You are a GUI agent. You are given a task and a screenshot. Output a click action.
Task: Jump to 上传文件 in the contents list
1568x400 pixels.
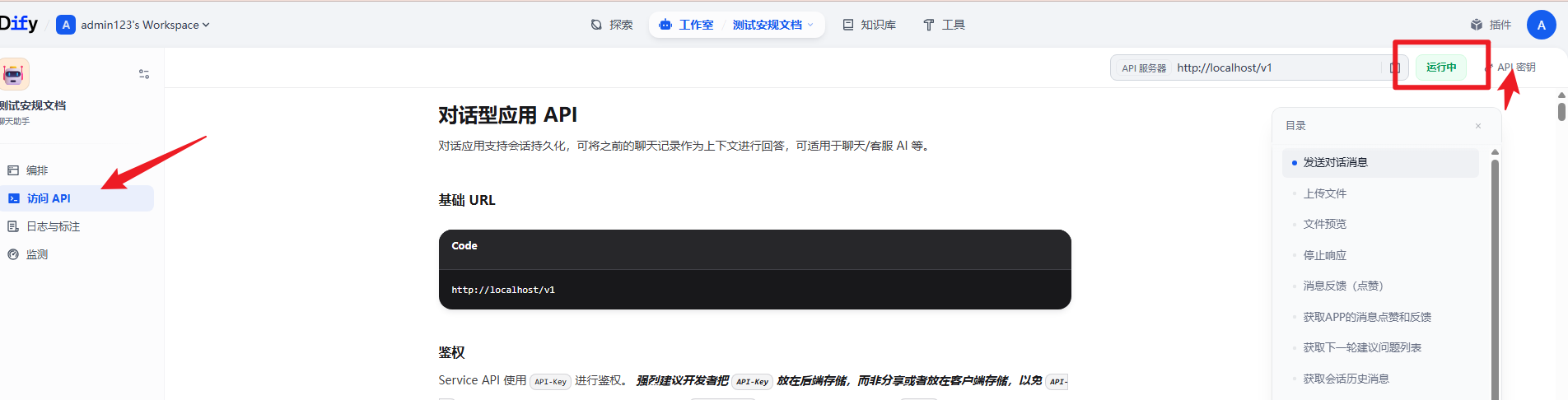[x=1324, y=193]
